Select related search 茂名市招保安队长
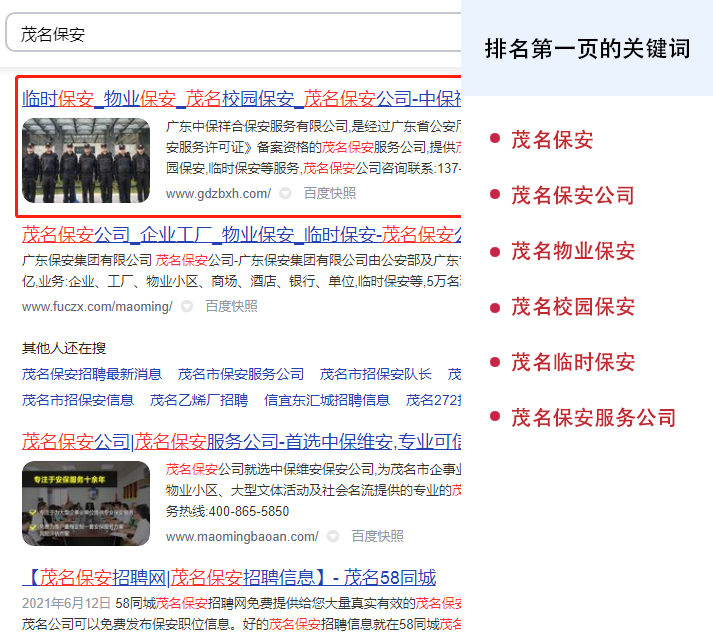Image resolution: width=713 pixels, height=637 pixels. 376,374
